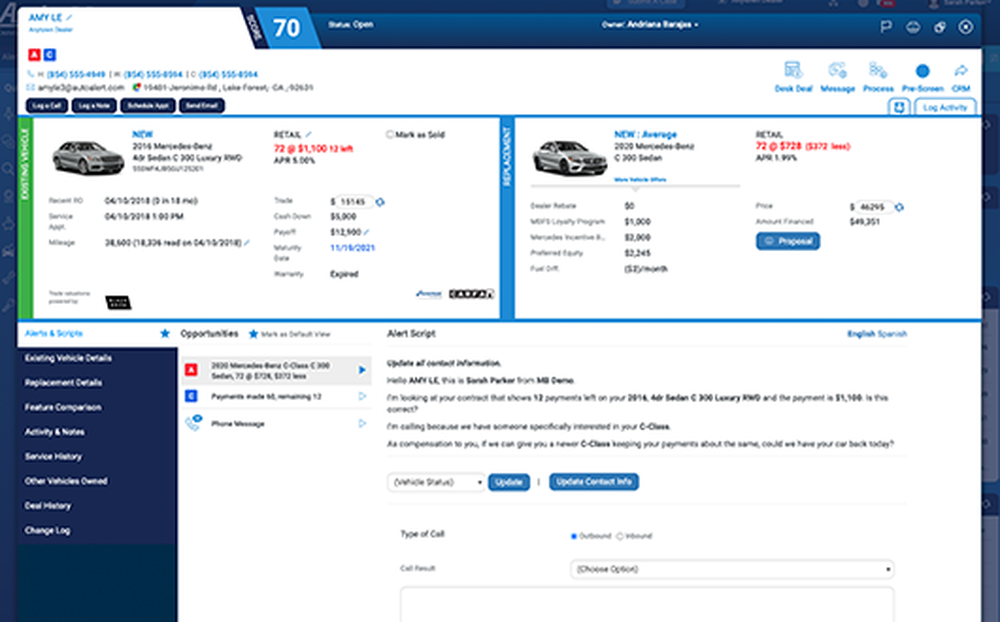Open Deal History section
Image resolution: width=1000 pixels, height=622 pixels.
pyautogui.click(x=48, y=506)
